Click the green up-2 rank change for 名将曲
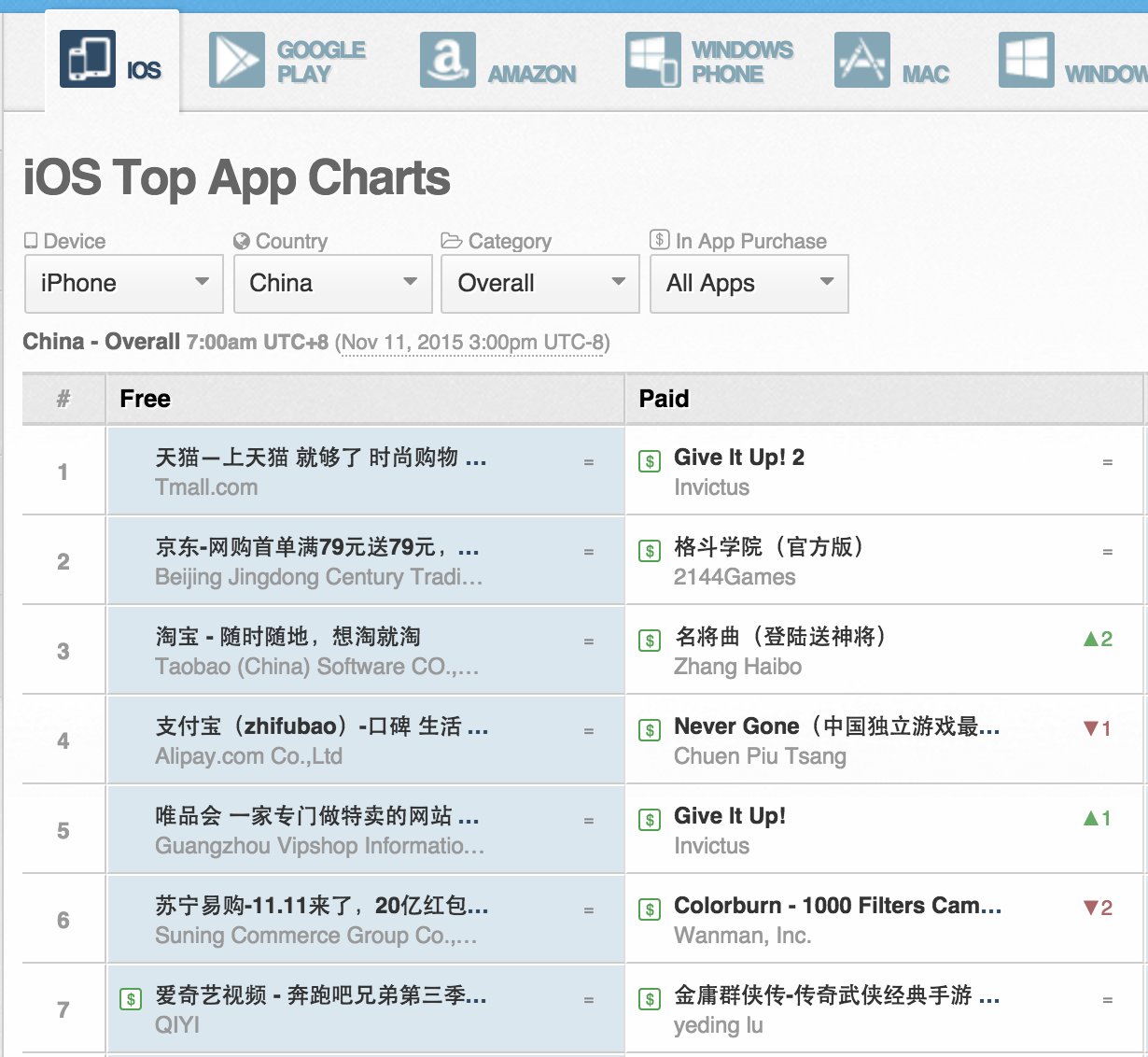The height and width of the screenshot is (1057, 1148). (1098, 639)
